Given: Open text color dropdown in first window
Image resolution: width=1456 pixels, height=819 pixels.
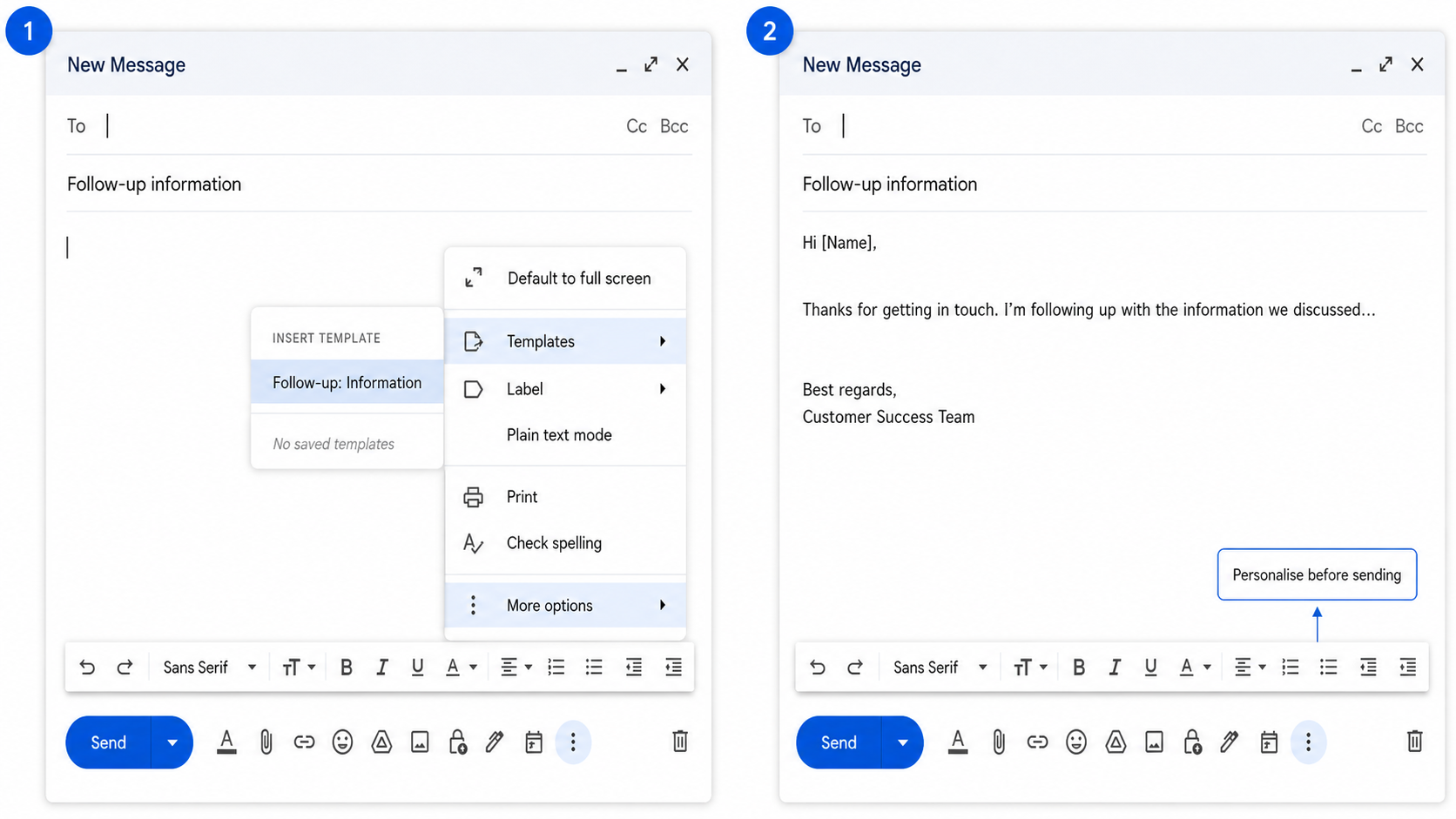Looking at the screenshot, I should [462, 668].
